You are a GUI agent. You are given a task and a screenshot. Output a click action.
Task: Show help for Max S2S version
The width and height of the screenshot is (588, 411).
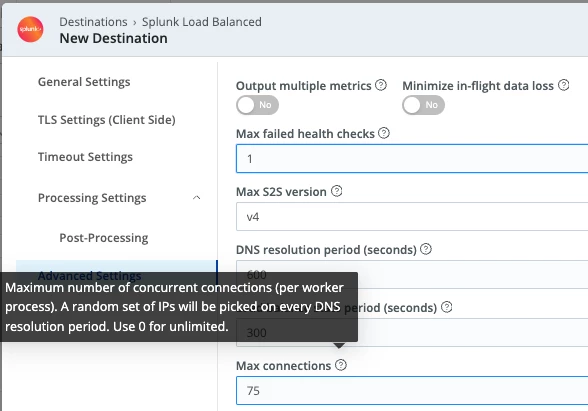point(337,191)
